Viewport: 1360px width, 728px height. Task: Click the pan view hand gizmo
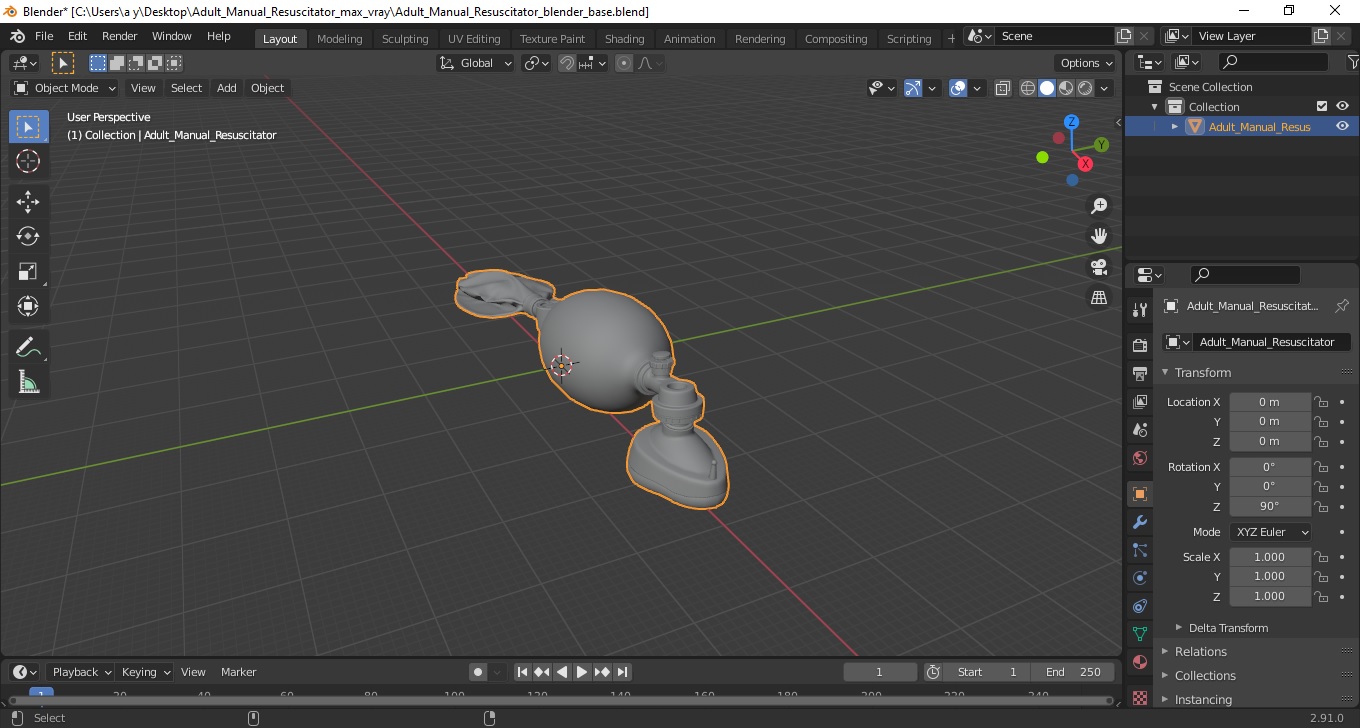point(1099,236)
